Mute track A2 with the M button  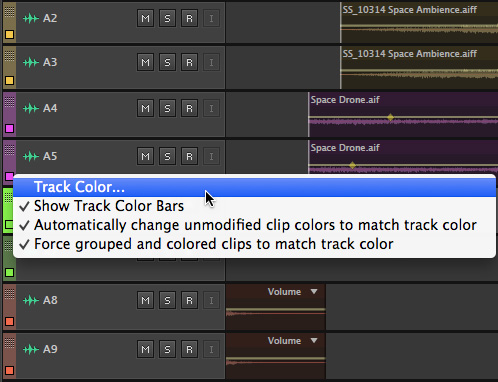point(145,18)
